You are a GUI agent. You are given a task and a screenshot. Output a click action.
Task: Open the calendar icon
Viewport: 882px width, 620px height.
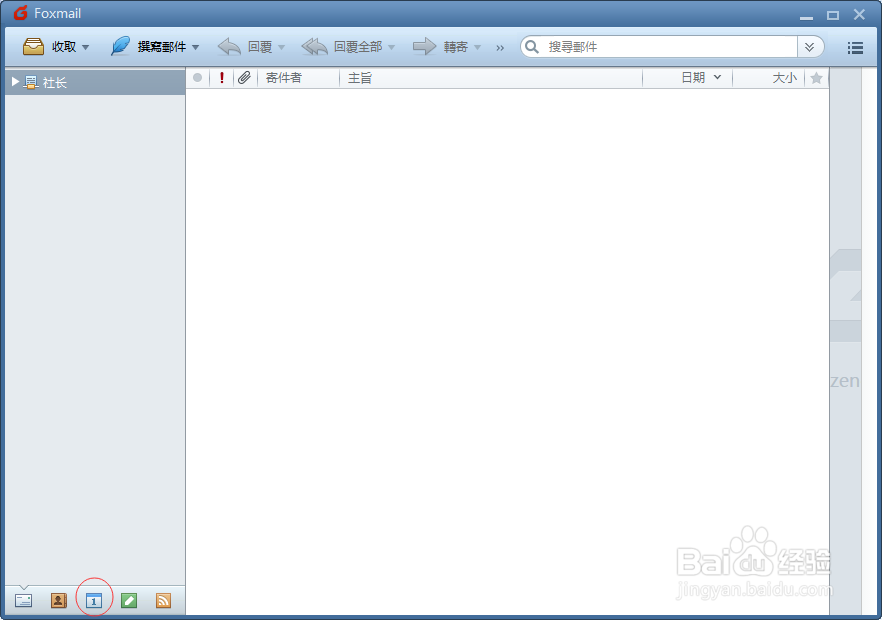(94, 600)
